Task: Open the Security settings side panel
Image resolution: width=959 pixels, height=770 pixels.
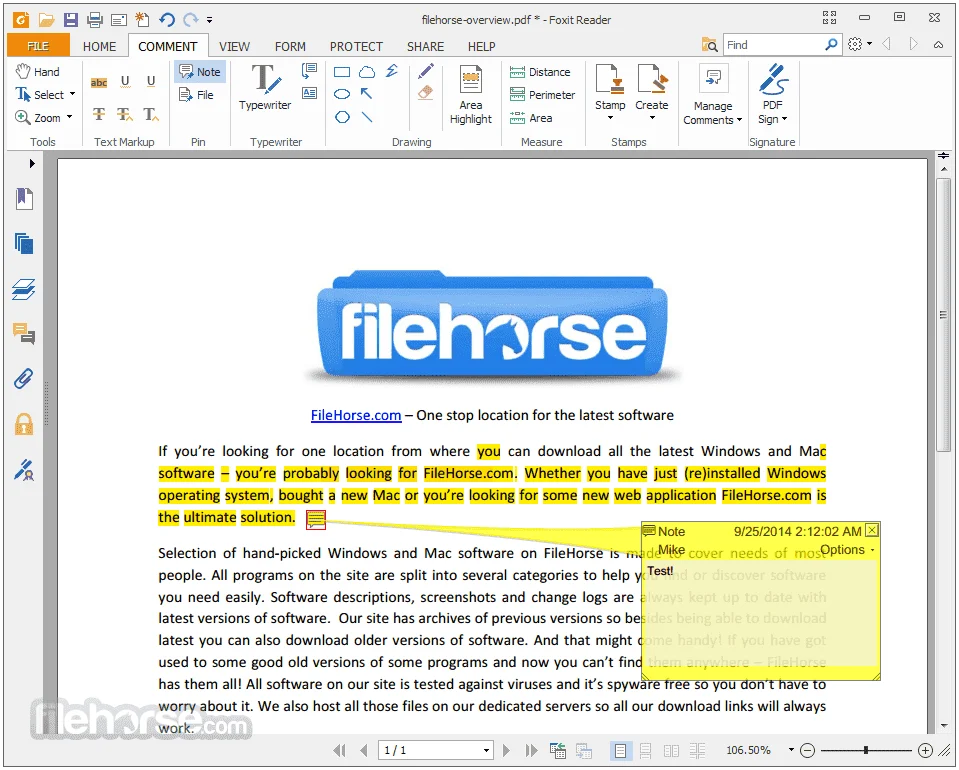Action: tap(24, 424)
